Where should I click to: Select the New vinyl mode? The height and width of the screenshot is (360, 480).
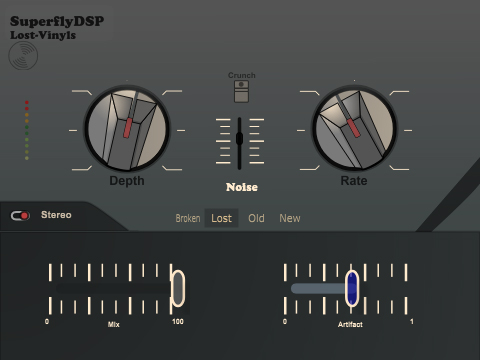pyautogui.click(x=290, y=218)
